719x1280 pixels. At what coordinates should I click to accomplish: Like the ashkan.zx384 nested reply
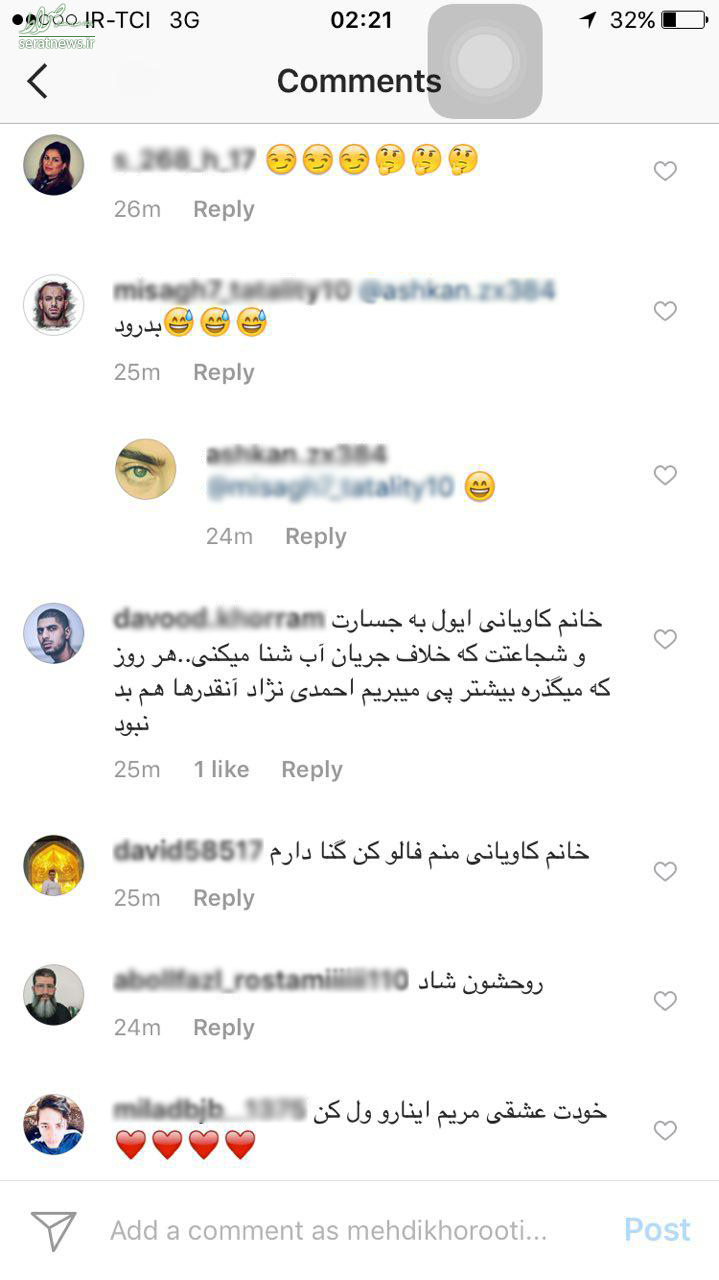(x=665, y=475)
